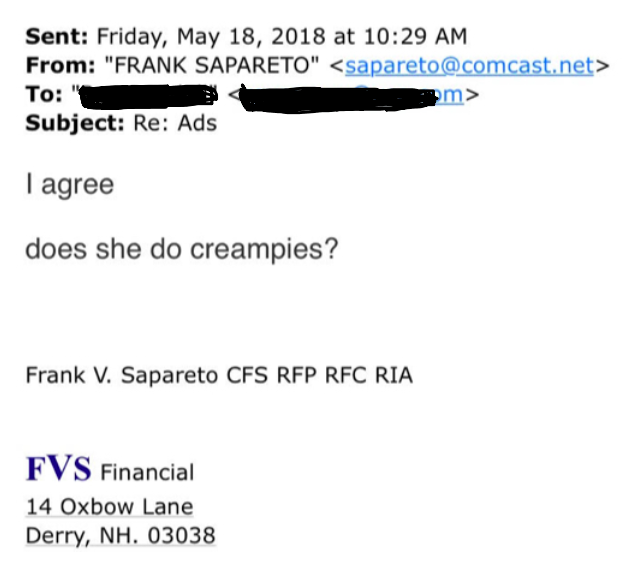Click the bold Sent: header label
The image size is (637, 573).
(56, 37)
